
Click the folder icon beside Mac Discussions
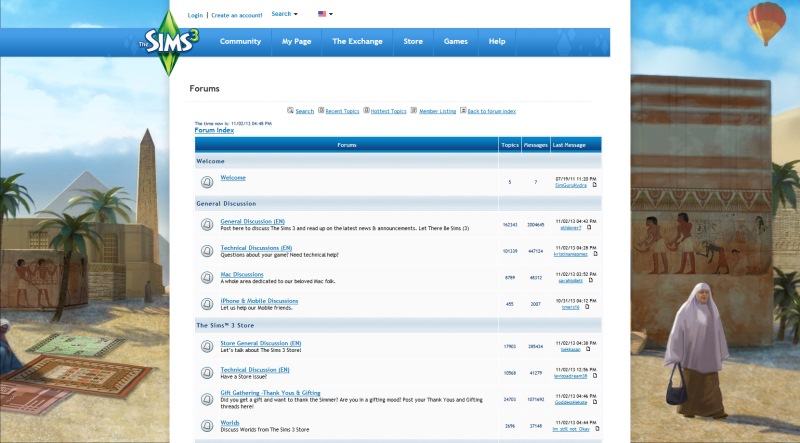point(207,278)
